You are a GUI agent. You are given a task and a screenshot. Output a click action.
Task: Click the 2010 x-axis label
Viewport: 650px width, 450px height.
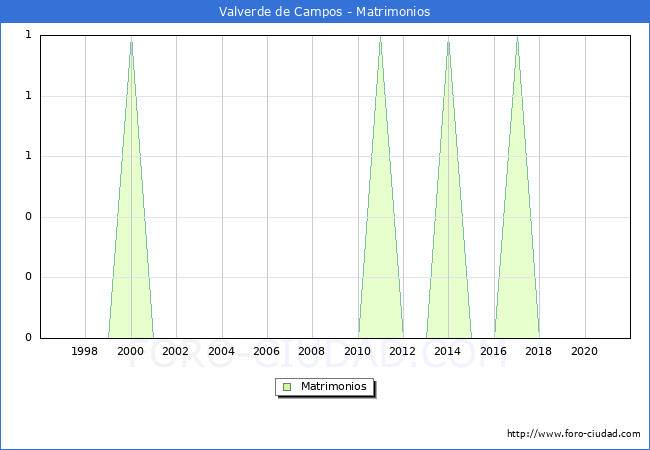click(357, 351)
